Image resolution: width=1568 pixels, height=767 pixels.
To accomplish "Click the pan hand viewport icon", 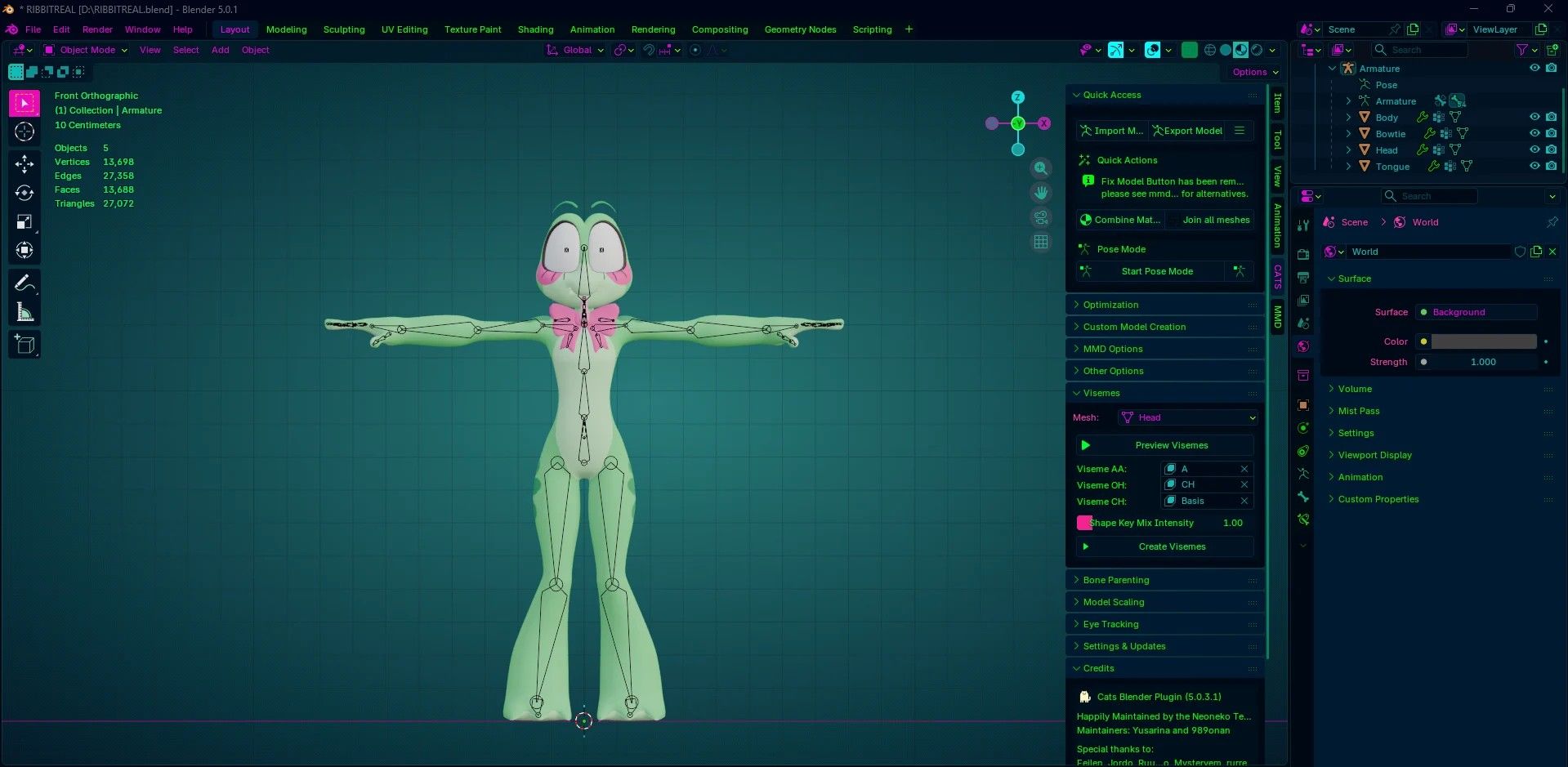I will pyautogui.click(x=1040, y=193).
